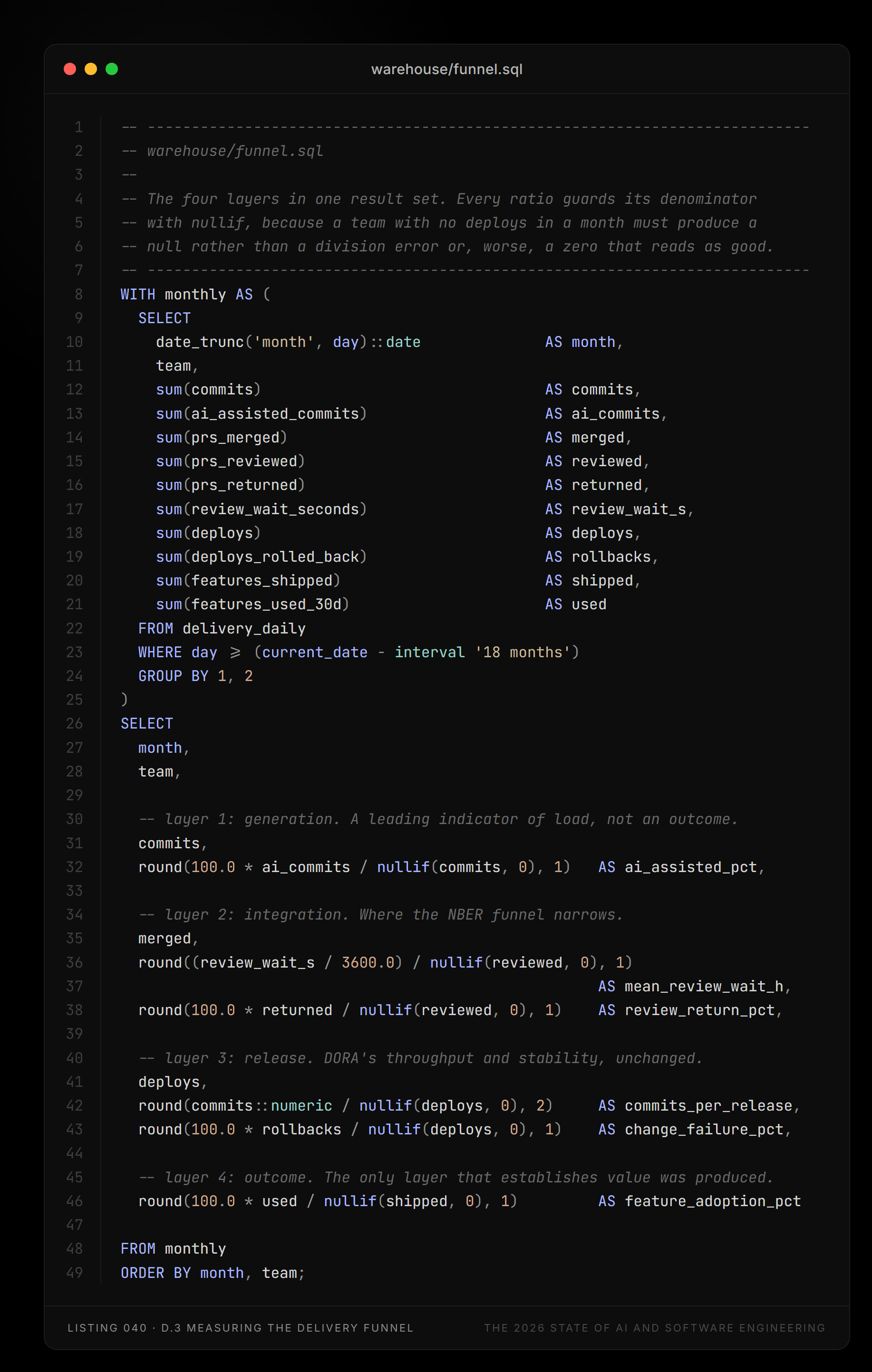Click the 'layer 3: release' comment

click(421, 1058)
